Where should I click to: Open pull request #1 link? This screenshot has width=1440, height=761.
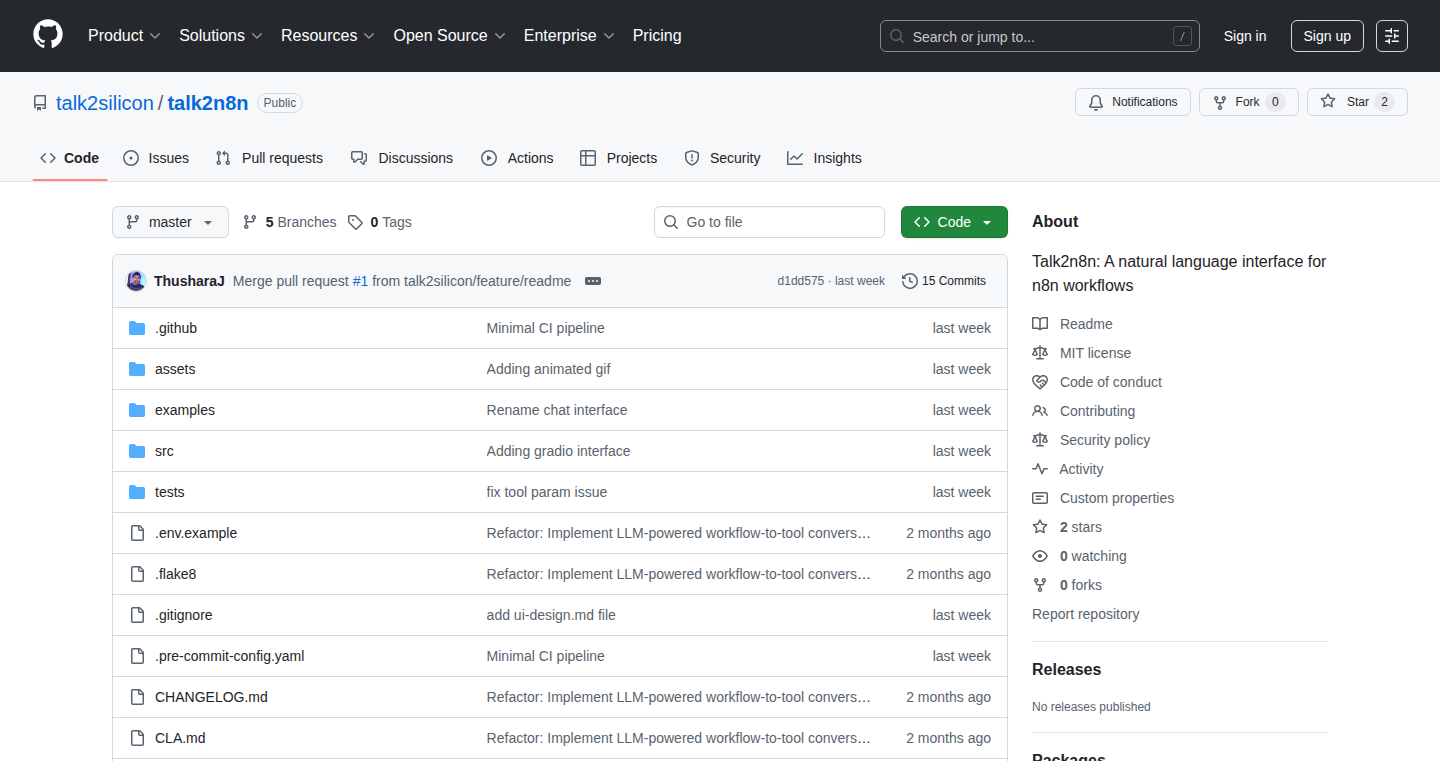[x=360, y=281]
